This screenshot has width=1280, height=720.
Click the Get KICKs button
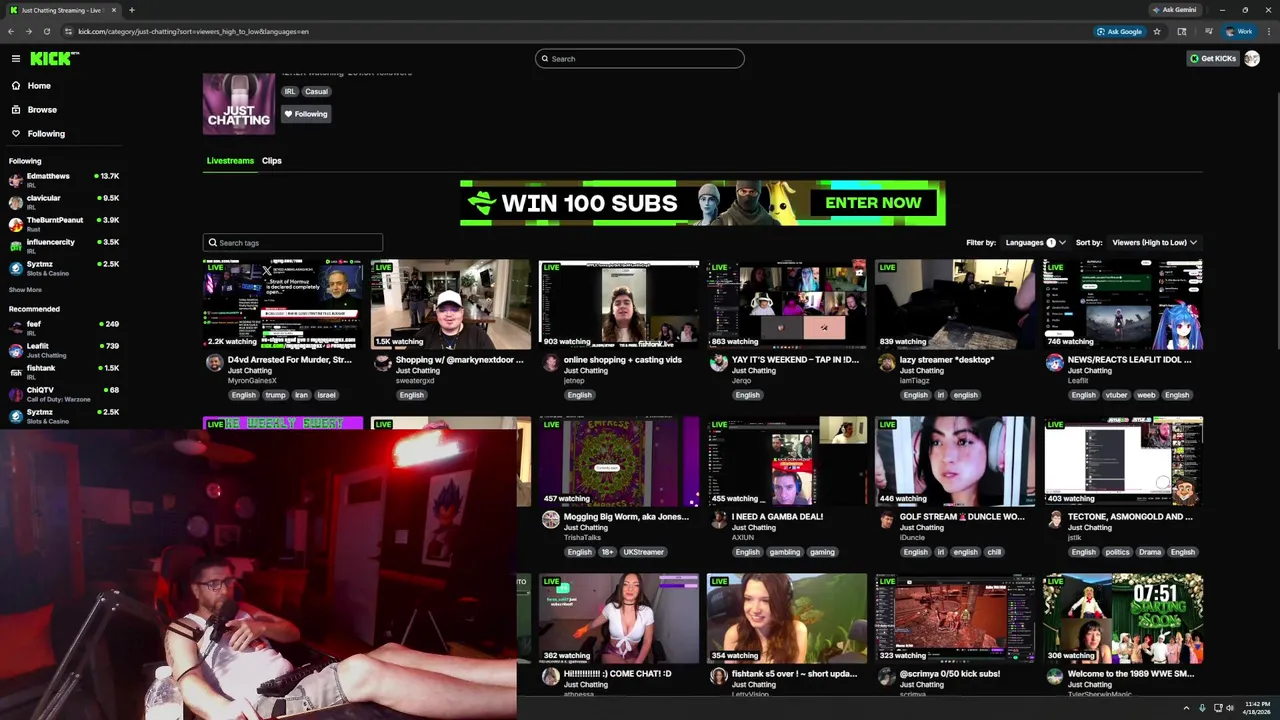[x=1213, y=59]
